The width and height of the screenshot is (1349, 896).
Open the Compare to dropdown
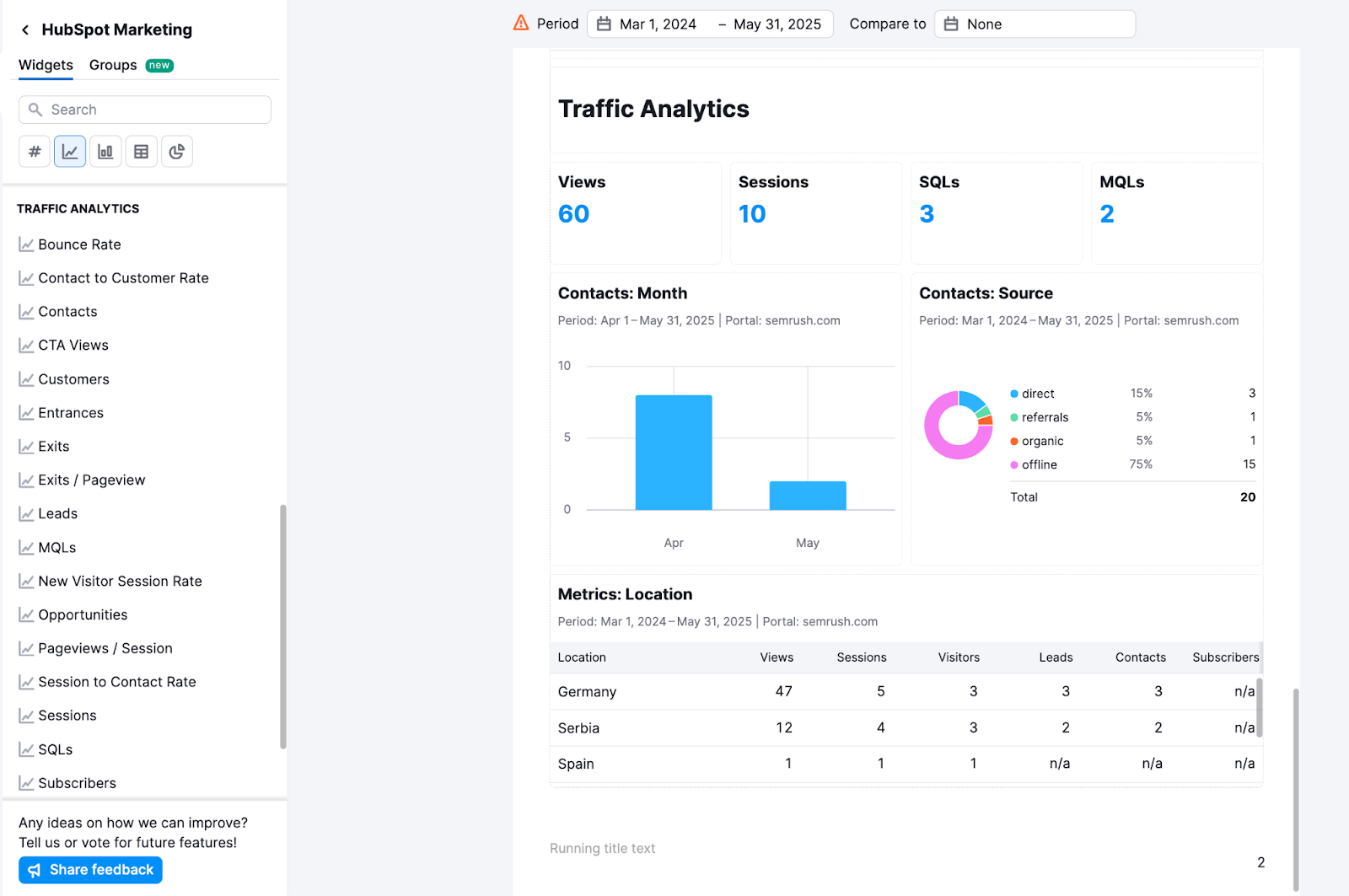(1035, 24)
